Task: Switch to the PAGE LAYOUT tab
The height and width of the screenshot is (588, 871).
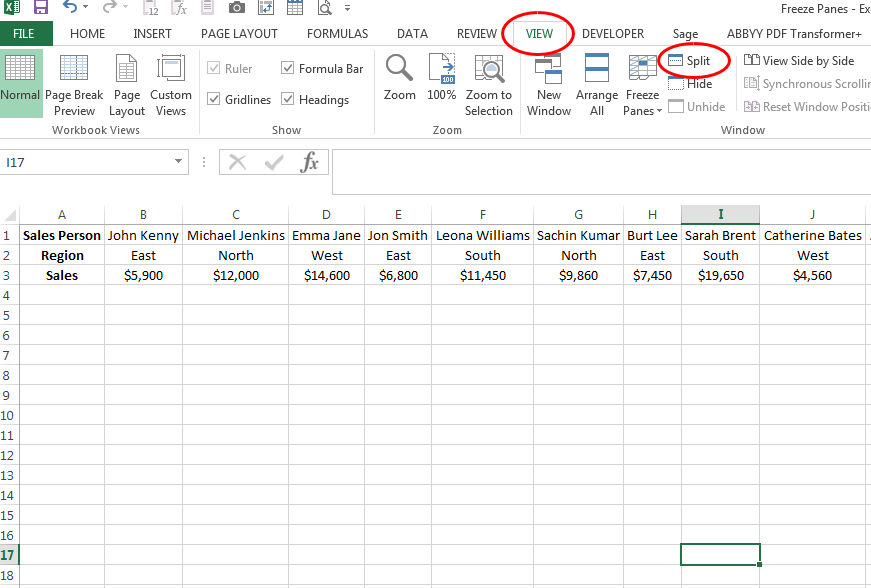Action: [x=239, y=34]
